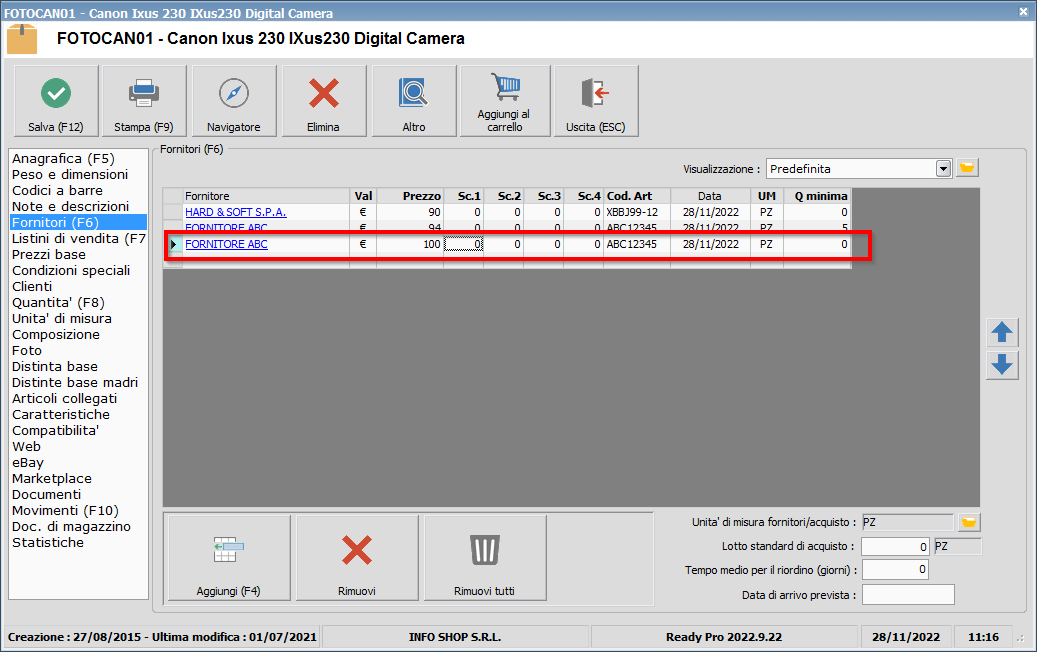Select the Web sidebar entry
Screen dimensions: 1037x652
(x=26, y=446)
